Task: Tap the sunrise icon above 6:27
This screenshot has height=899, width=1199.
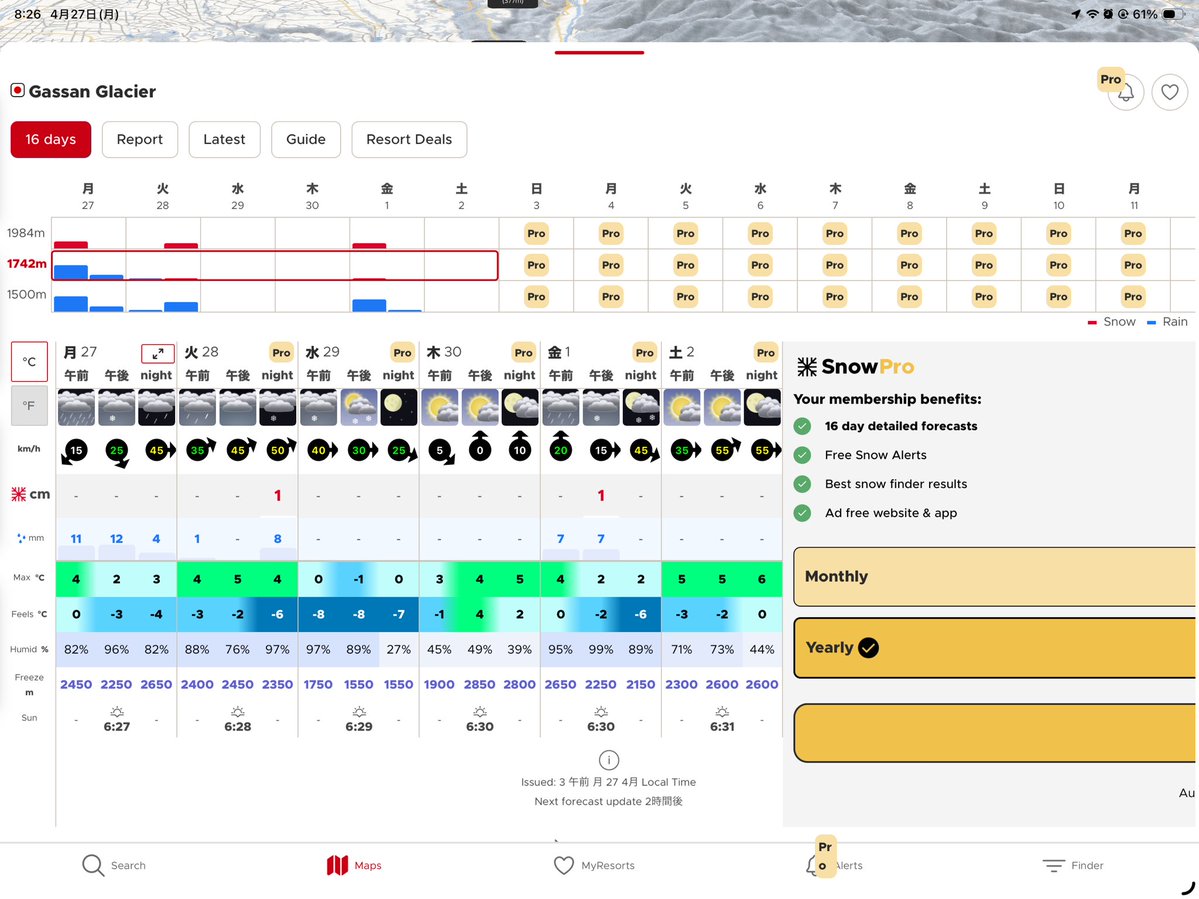Action: (116, 712)
